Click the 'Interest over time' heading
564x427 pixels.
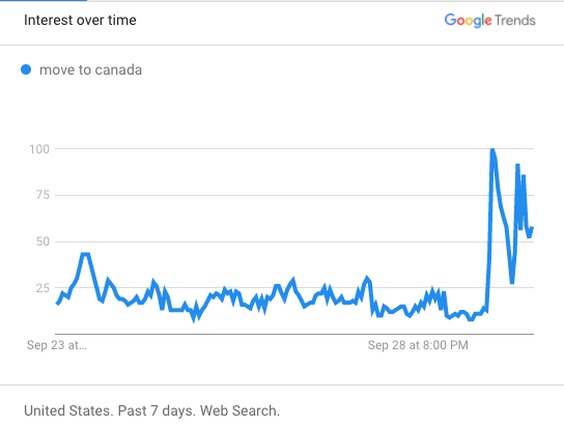80,20
